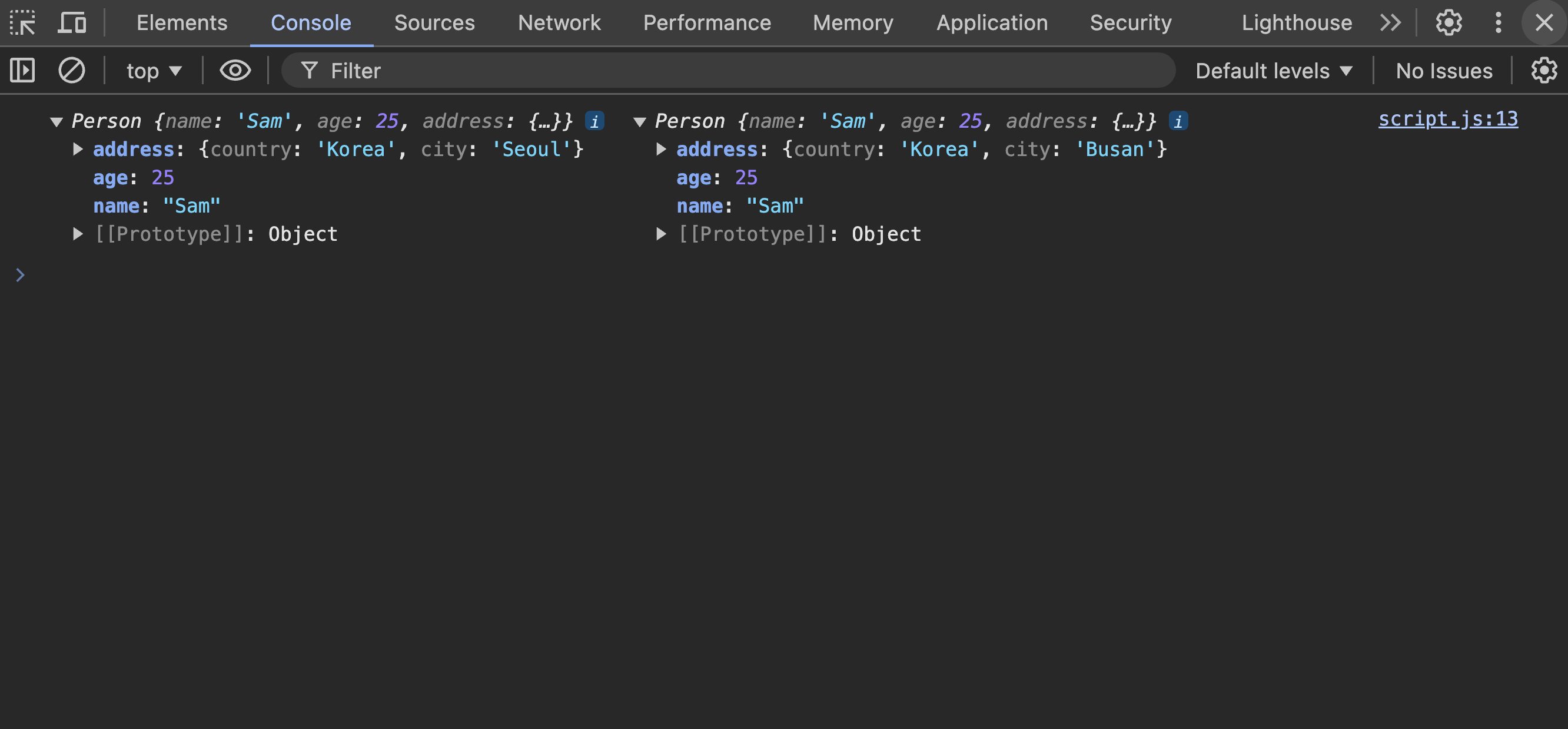Show more tabs with the double chevron
The image size is (1568, 729).
click(x=1390, y=22)
